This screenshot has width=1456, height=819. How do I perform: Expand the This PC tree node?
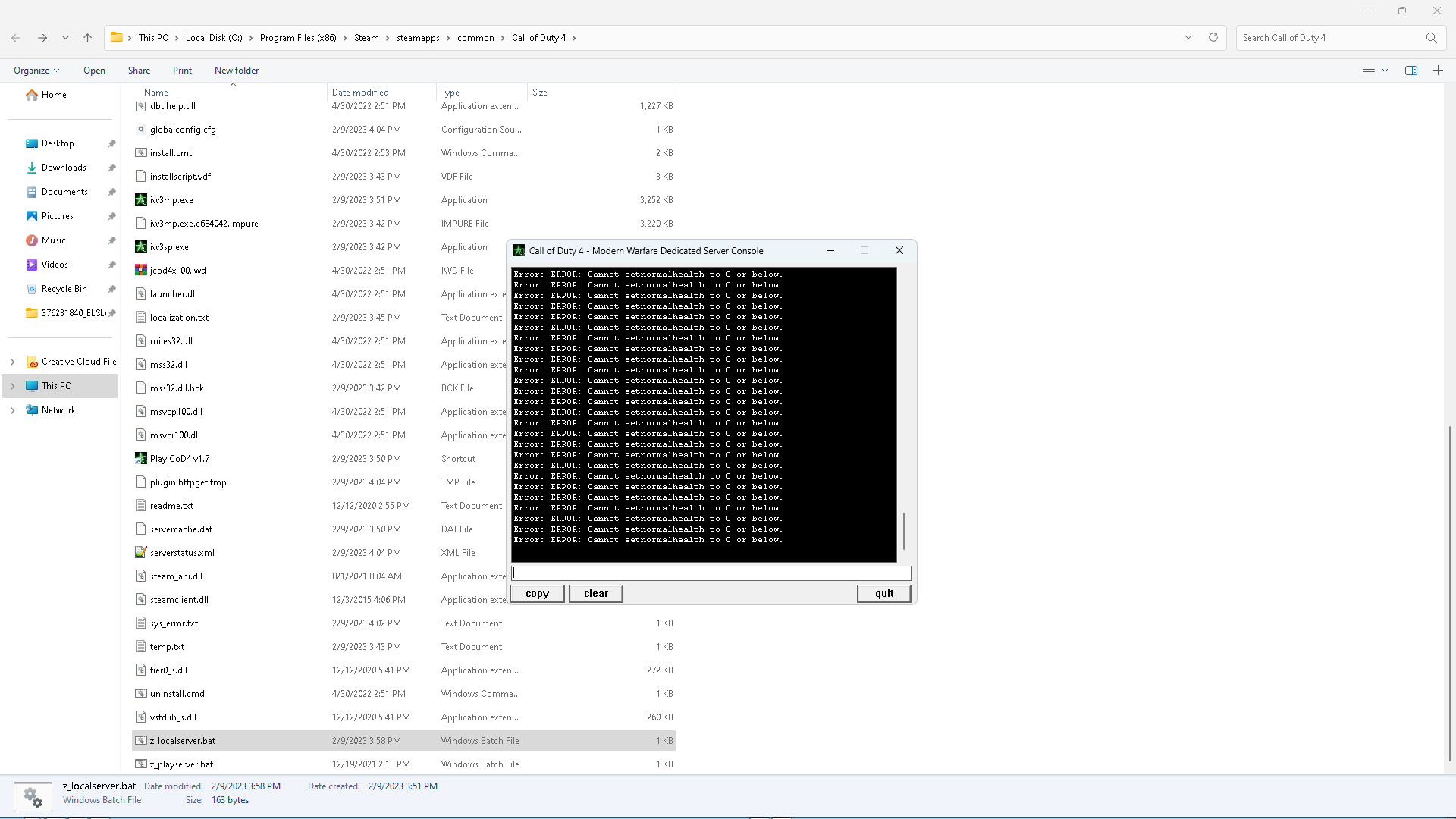pos(12,386)
